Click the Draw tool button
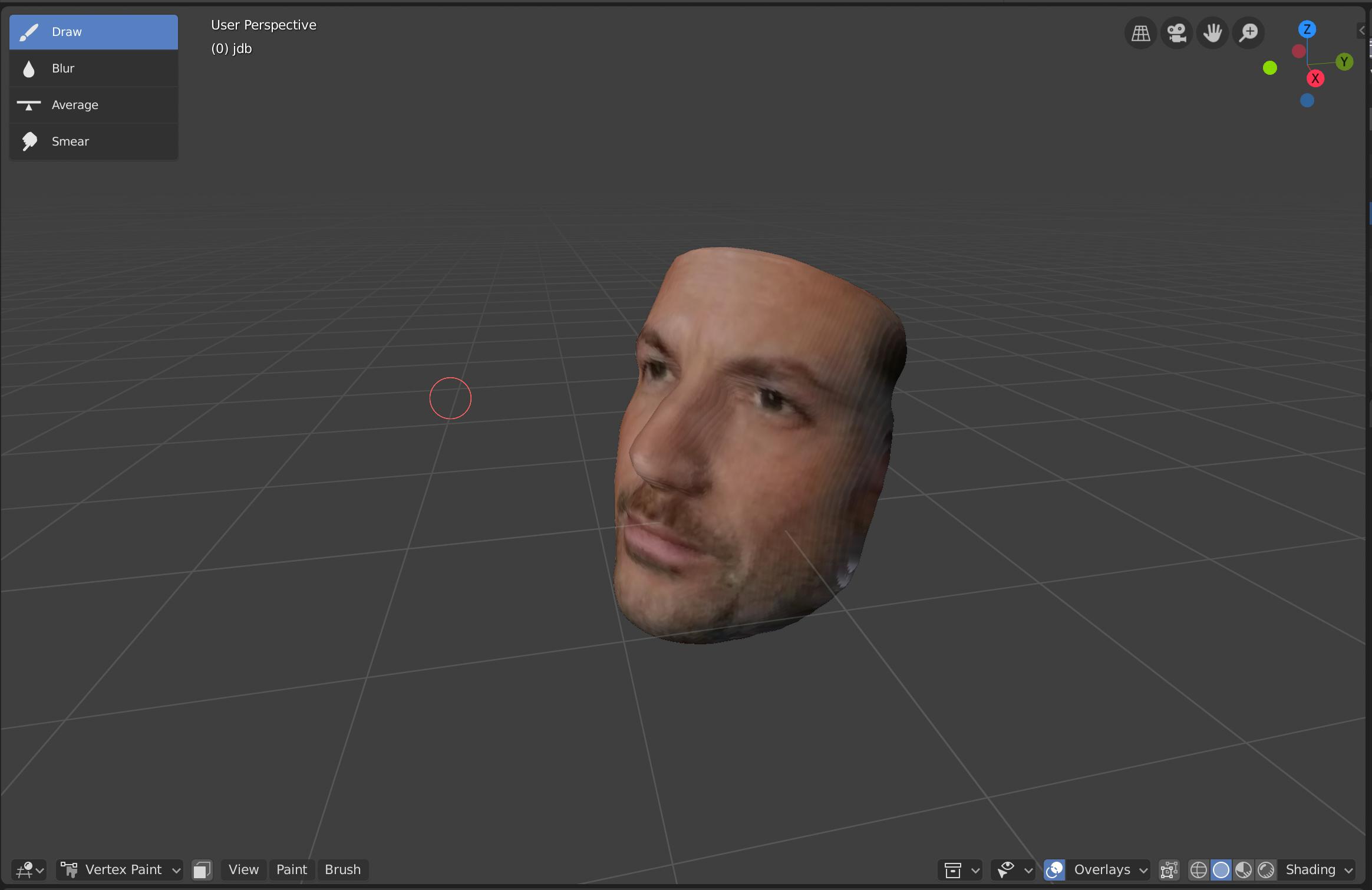Viewport: 1372px width, 890px height. (x=93, y=31)
